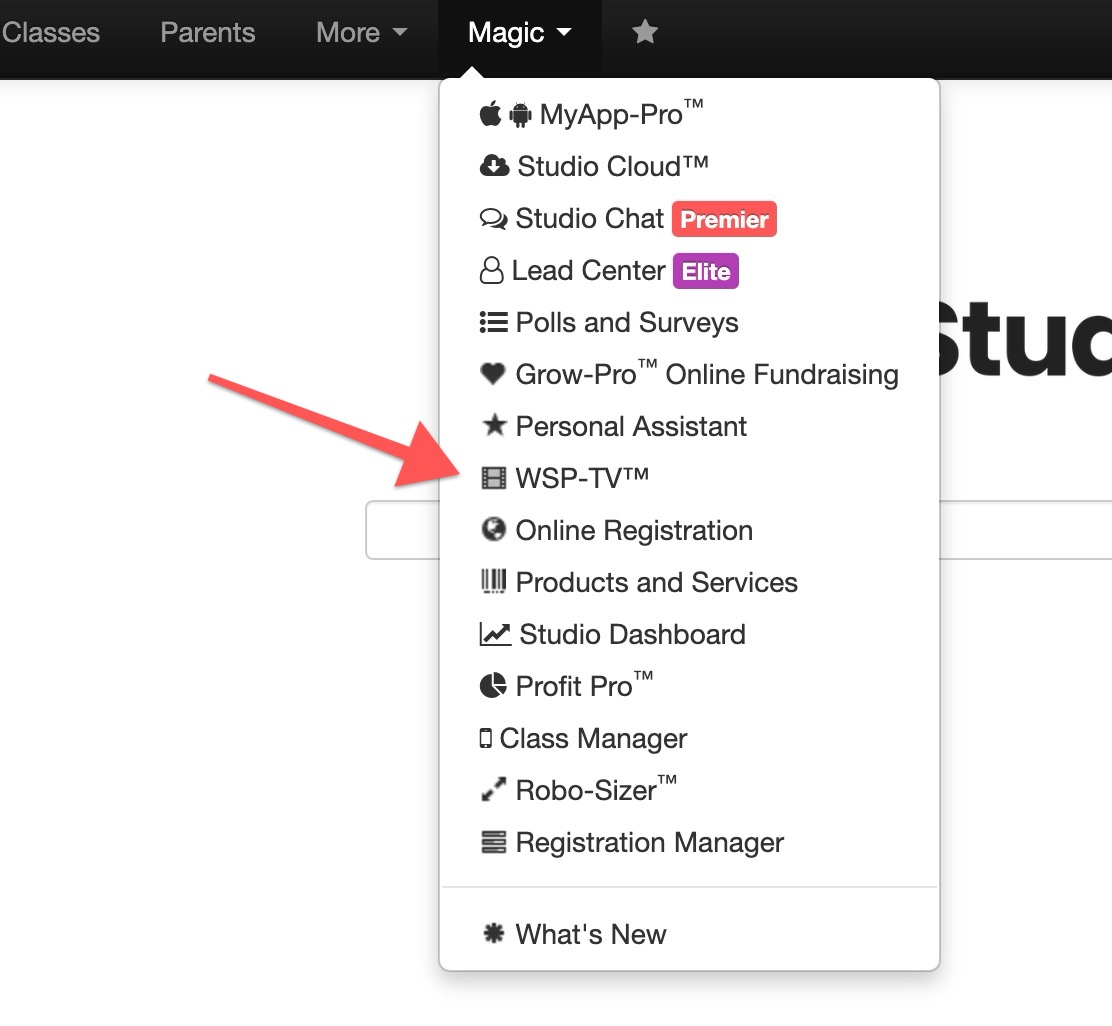Click the person icon for Lead Center

491,270
